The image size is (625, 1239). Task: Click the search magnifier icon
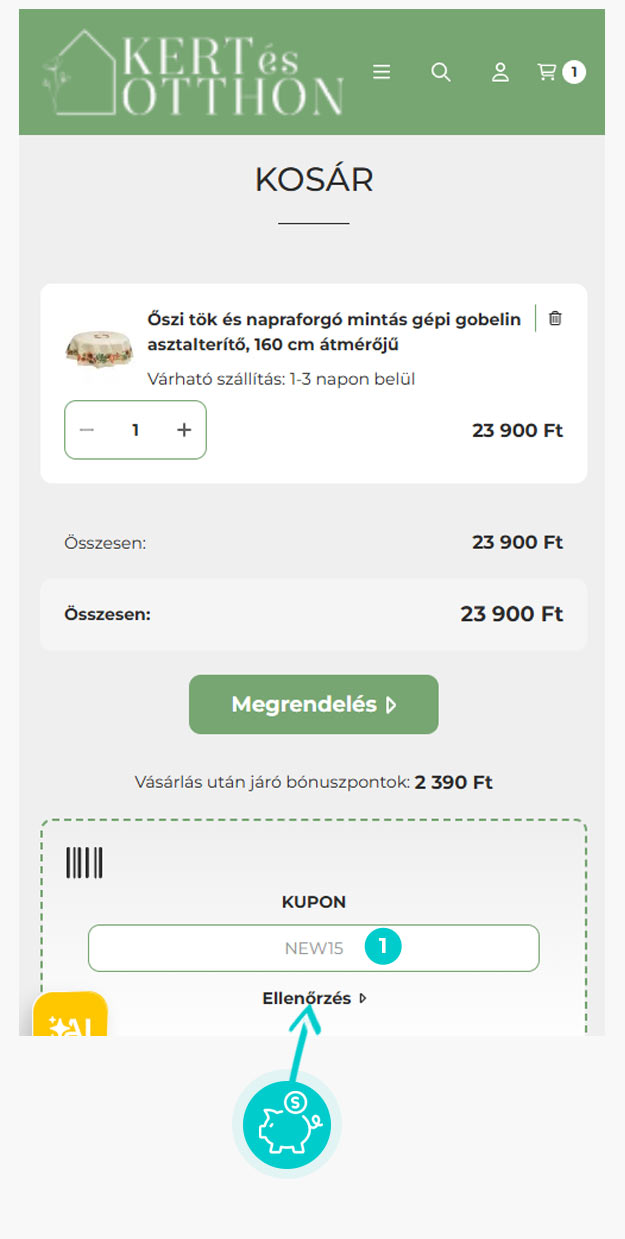(441, 72)
